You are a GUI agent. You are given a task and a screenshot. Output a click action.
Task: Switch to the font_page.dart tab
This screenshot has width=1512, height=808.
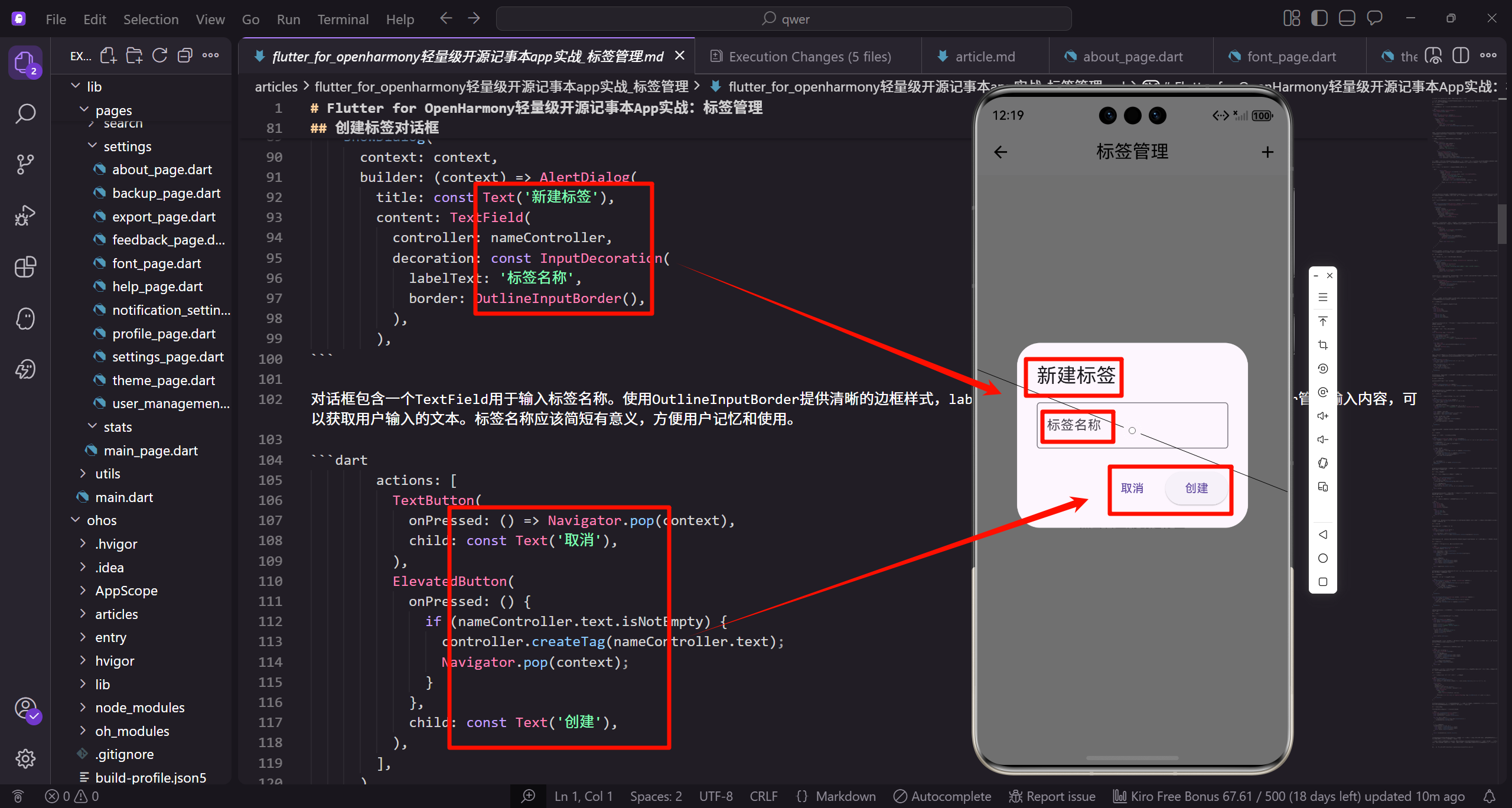(1291, 56)
